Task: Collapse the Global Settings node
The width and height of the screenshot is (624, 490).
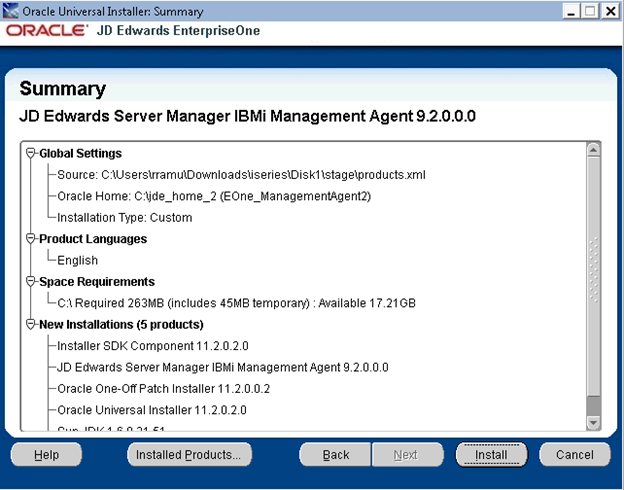Action: 31,153
